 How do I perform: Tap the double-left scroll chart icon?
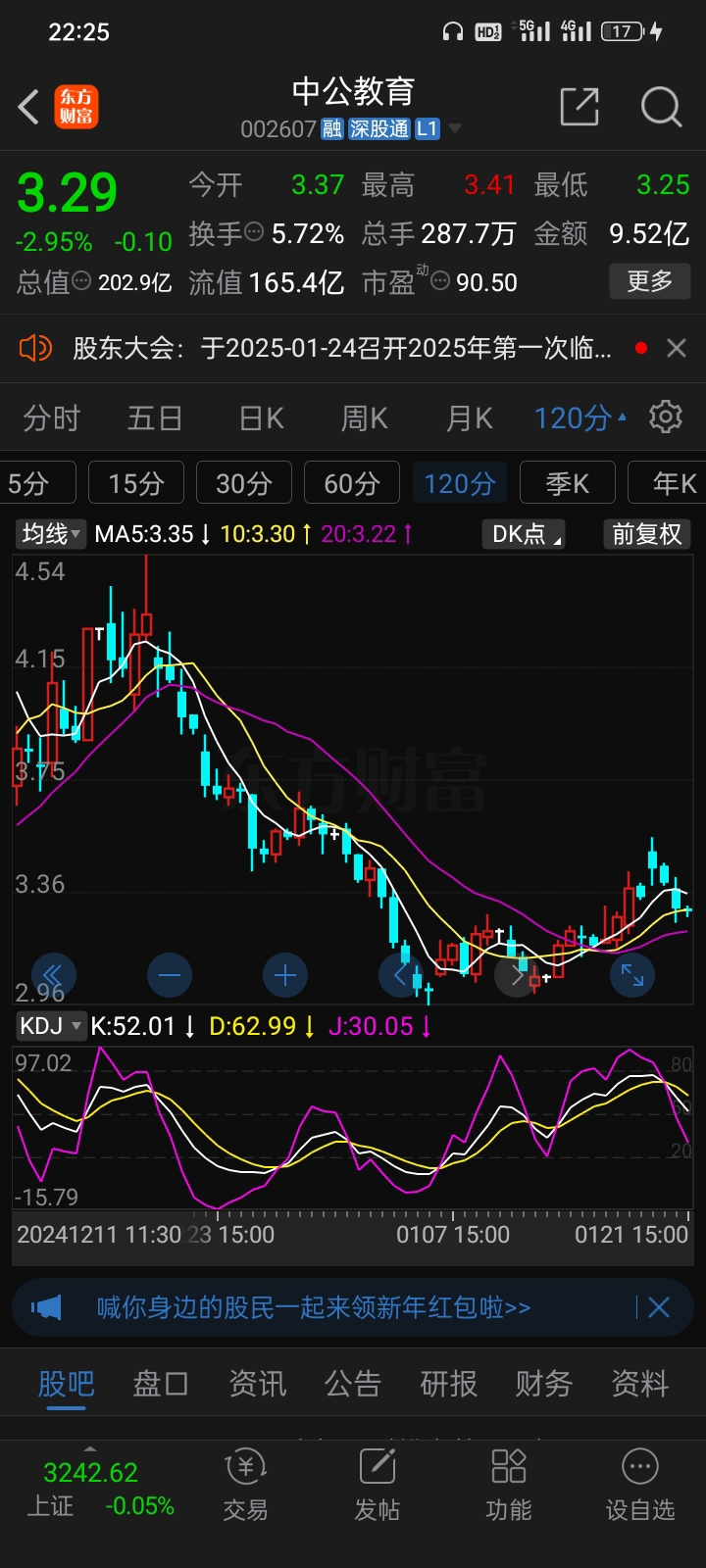coord(52,975)
